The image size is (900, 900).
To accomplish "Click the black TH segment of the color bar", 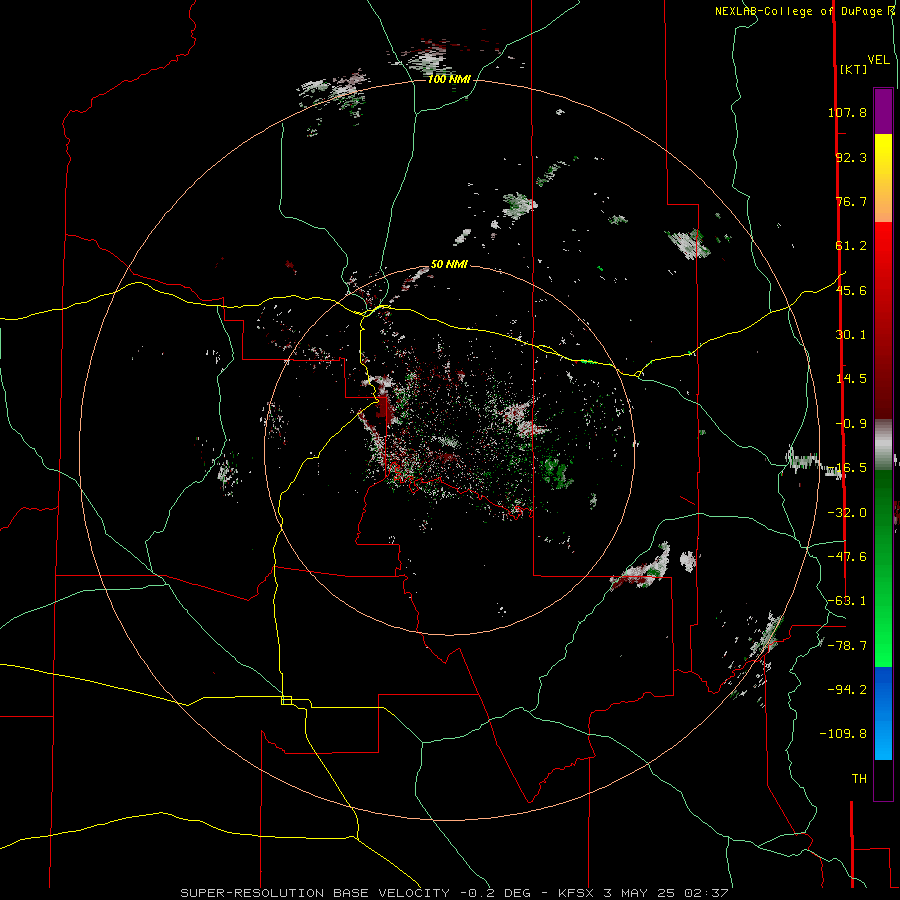I will [883, 780].
